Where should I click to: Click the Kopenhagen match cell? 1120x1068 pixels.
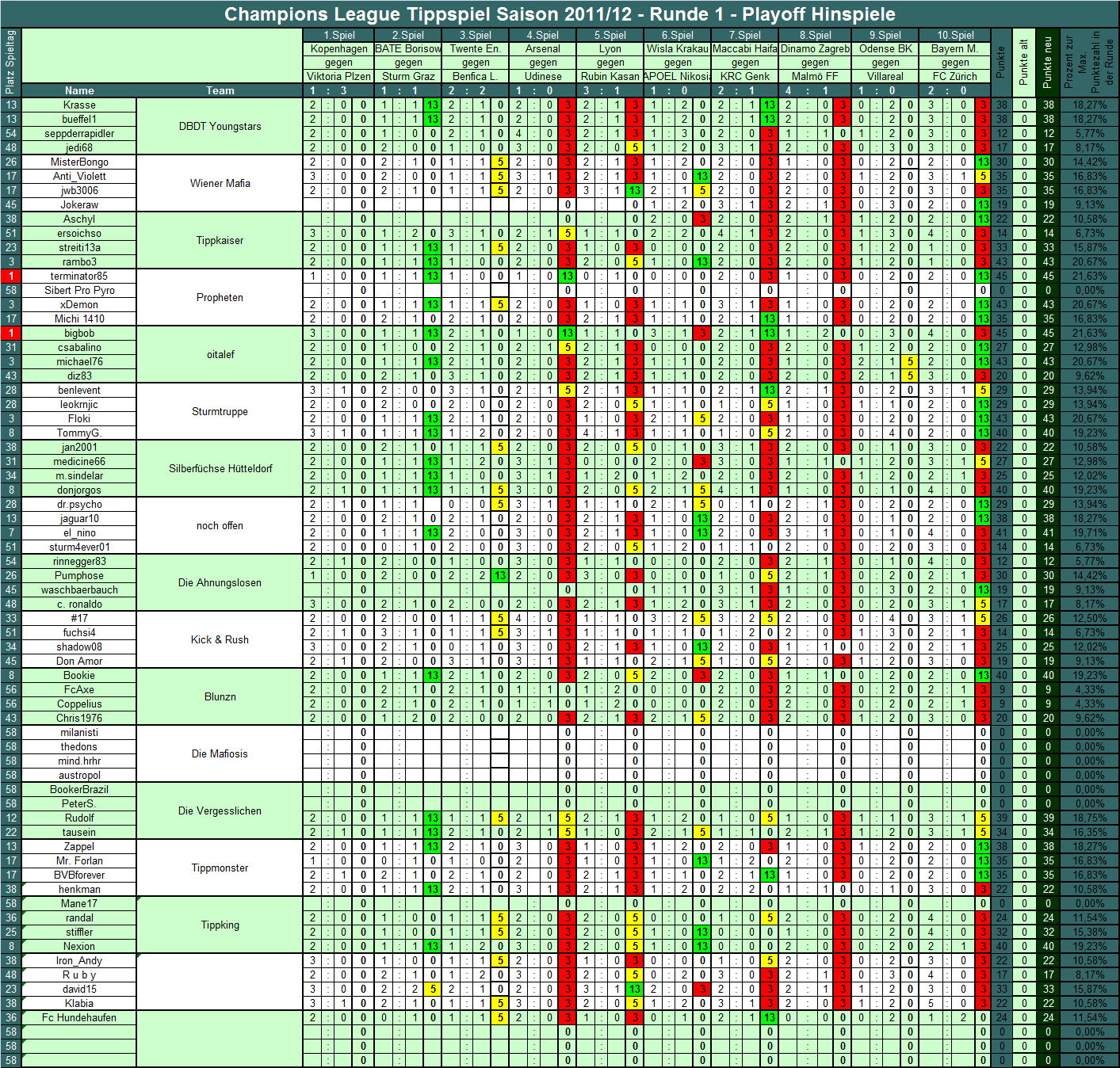[x=338, y=48]
